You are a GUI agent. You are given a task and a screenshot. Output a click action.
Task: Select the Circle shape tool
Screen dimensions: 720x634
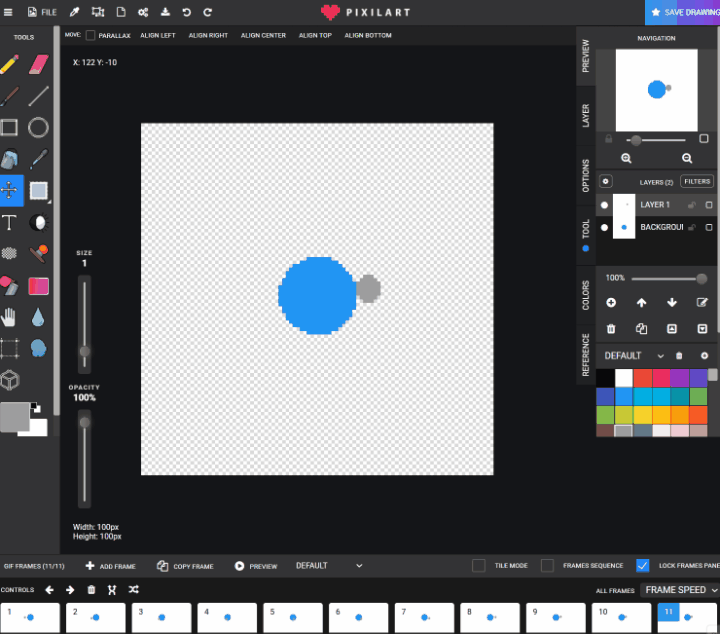[39, 127]
